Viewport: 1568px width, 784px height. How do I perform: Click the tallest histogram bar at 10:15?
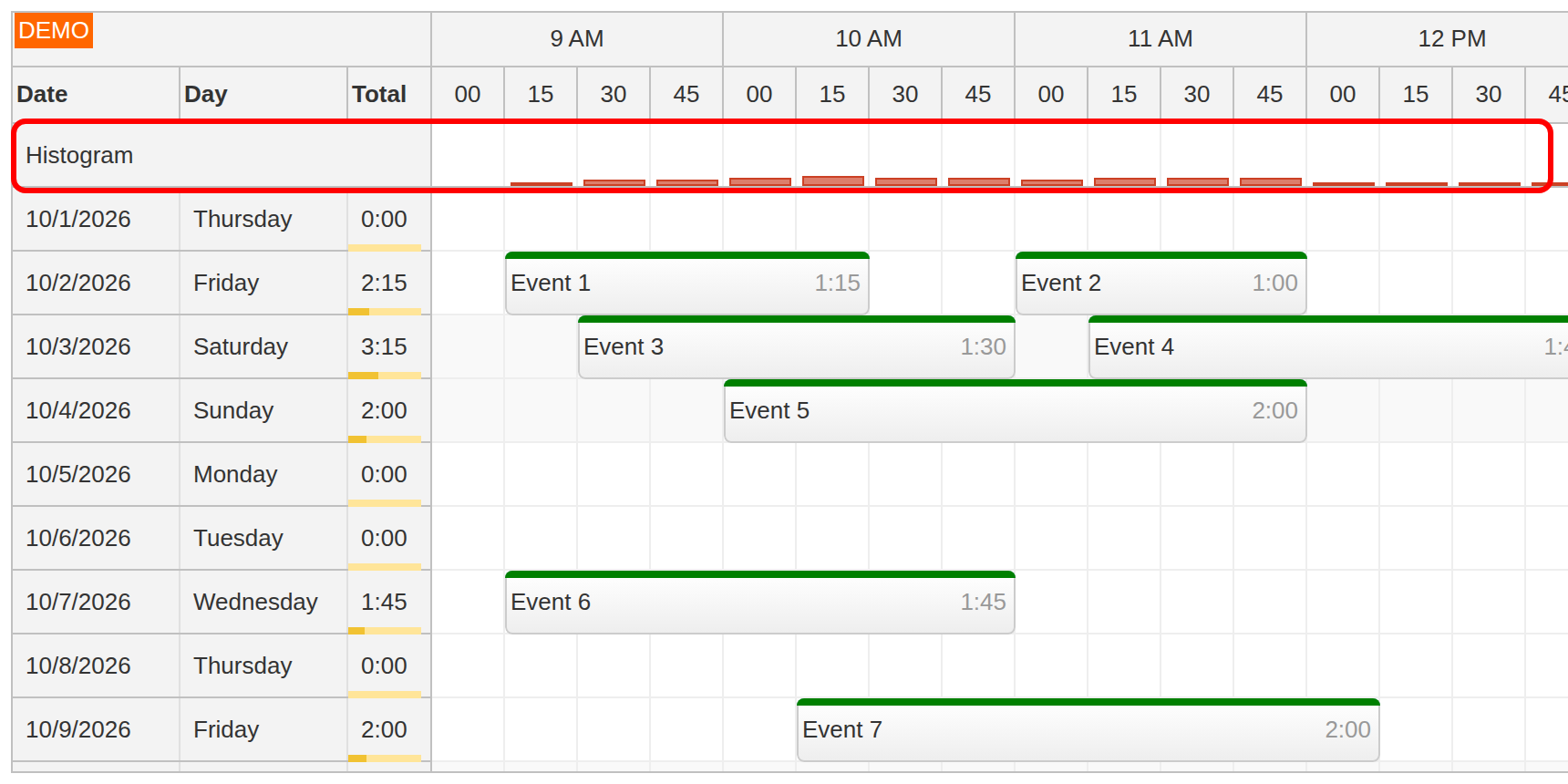(x=832, y=181)
